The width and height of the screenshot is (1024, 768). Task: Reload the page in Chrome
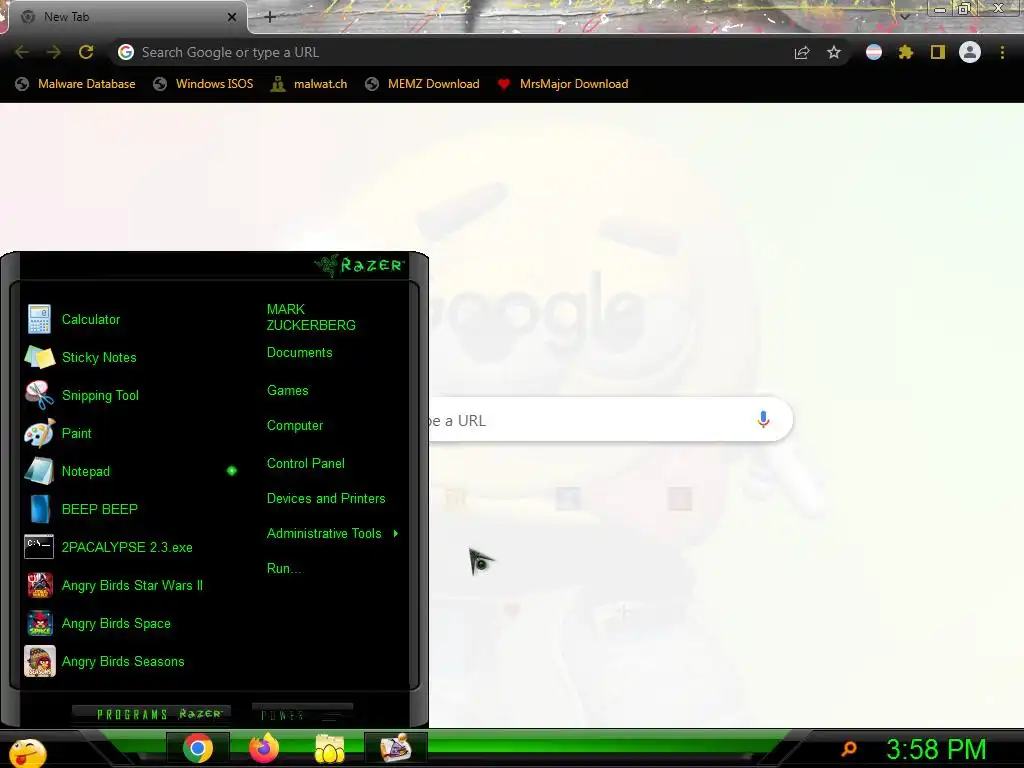pos(86,52)
